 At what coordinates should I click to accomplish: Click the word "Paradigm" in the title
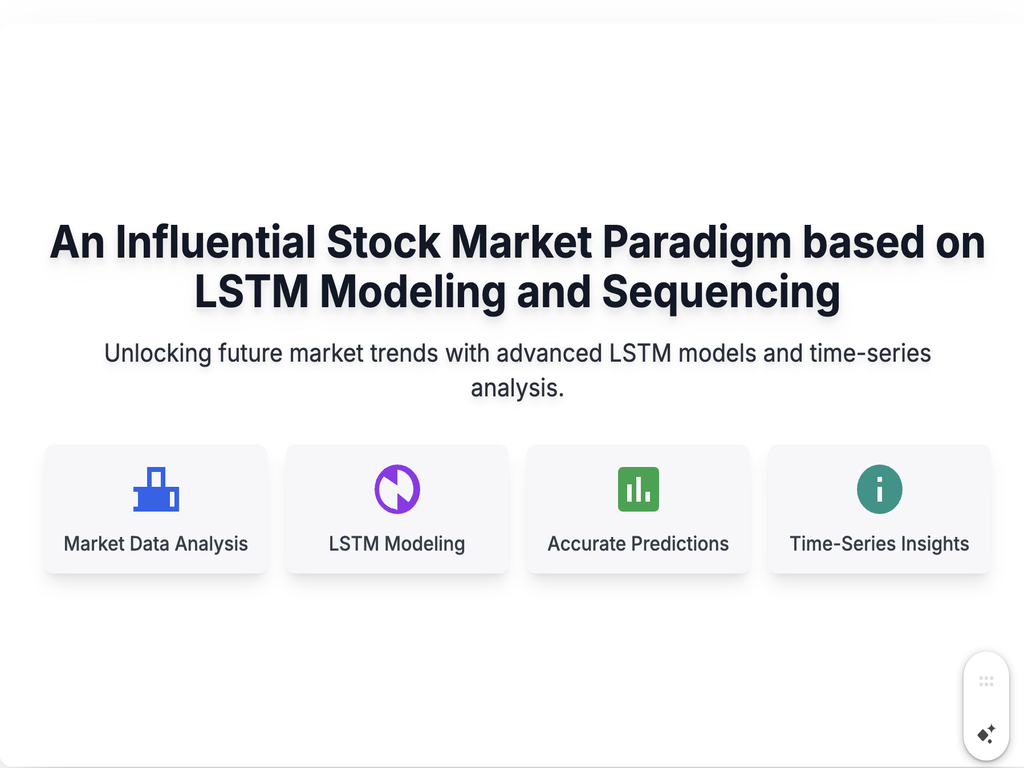697,242
